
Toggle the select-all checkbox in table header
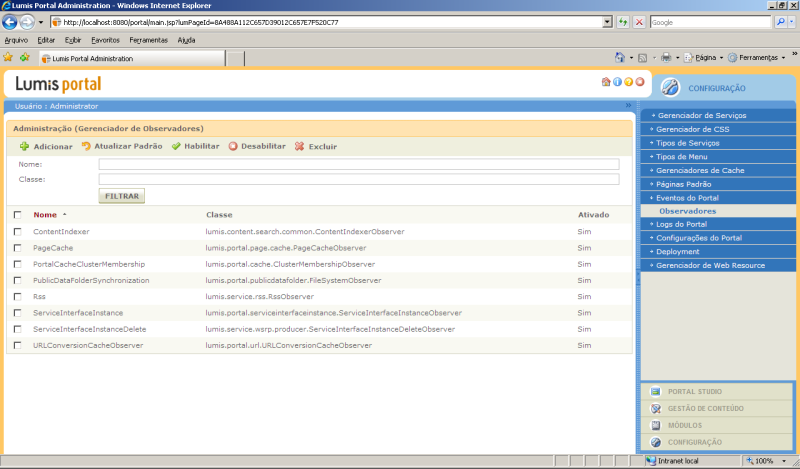pyautogui.click(x=17, y=215)
